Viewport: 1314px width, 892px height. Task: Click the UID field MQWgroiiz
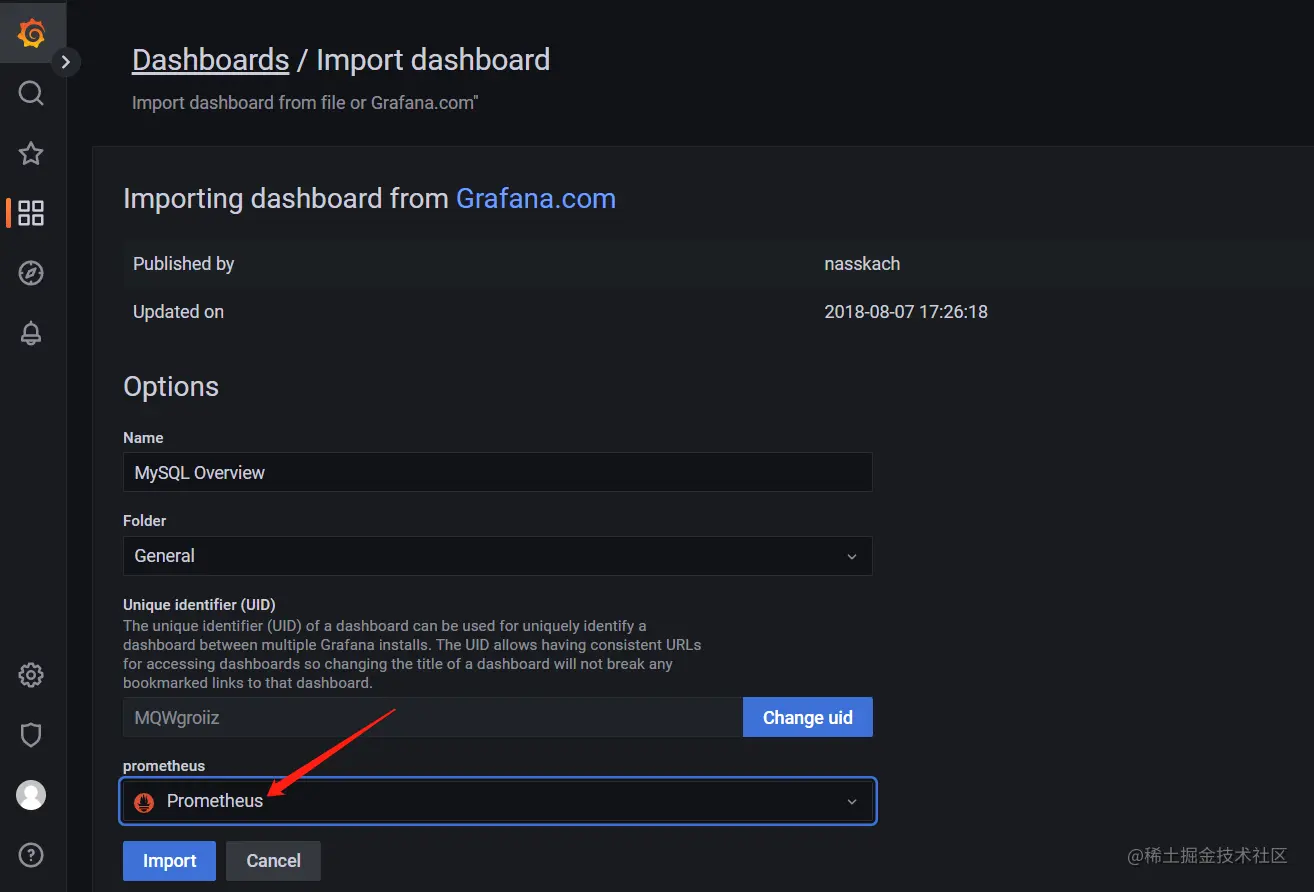coord(433,717)
